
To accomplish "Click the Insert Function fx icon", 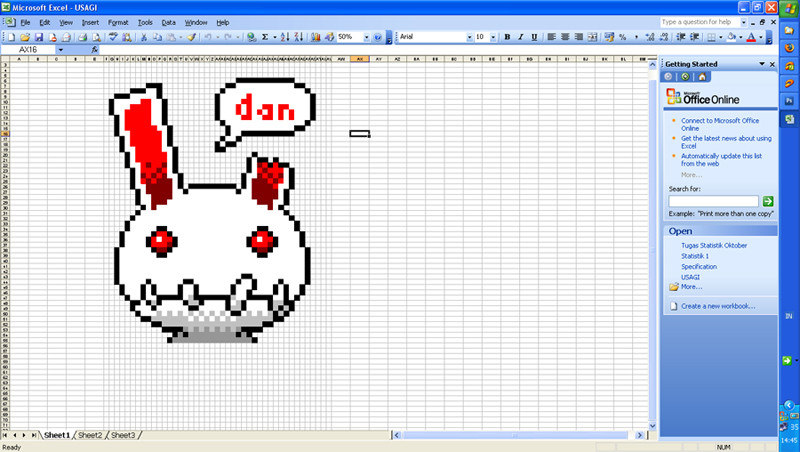I will [94, 49].
